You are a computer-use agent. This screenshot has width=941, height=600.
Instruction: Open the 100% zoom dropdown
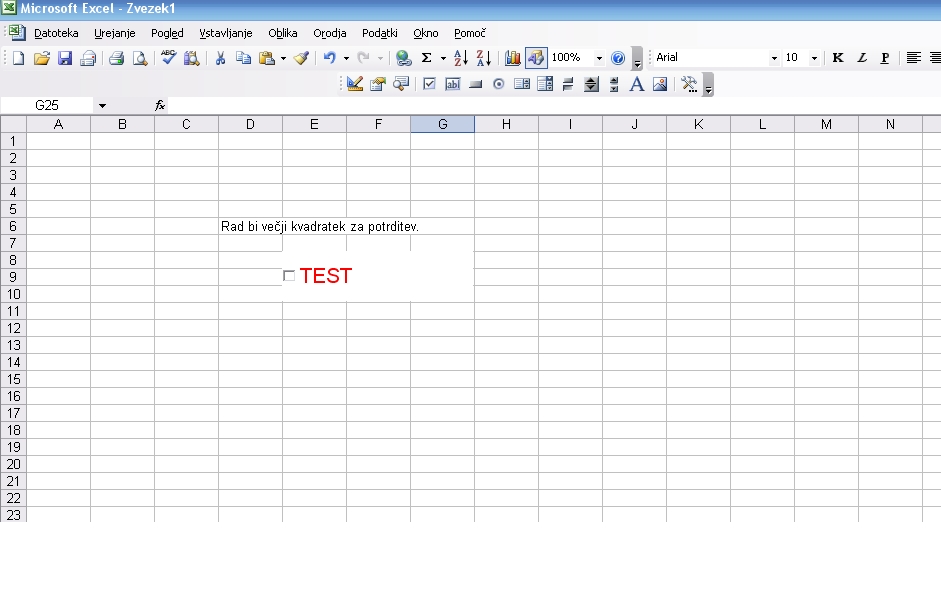click(x=599, y=58)
